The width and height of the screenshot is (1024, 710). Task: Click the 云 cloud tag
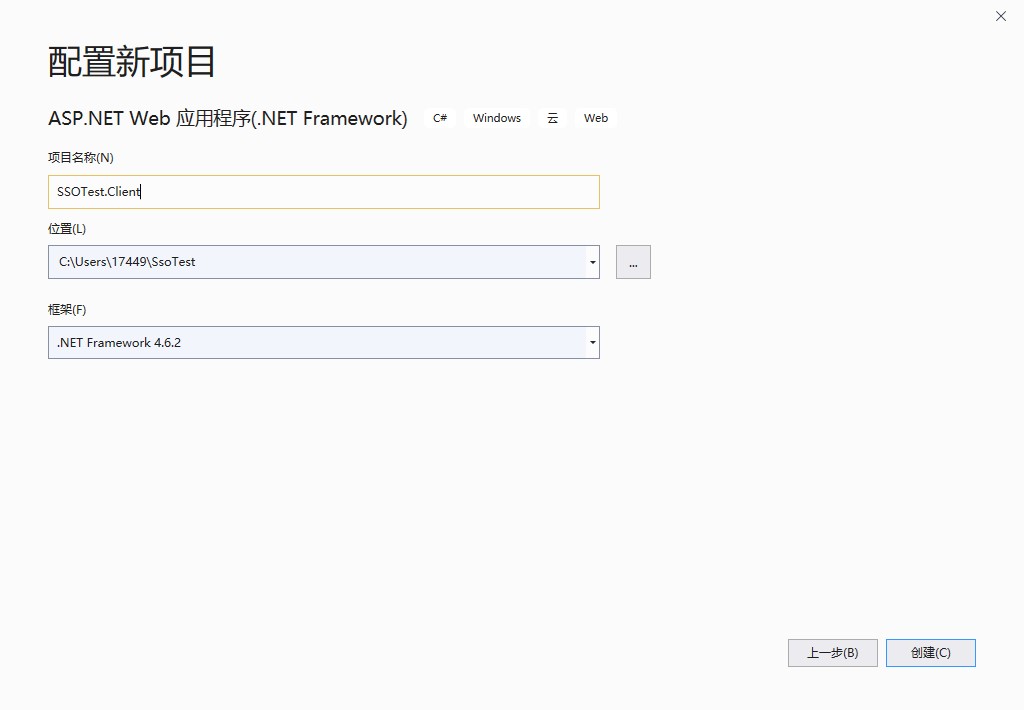552,118
